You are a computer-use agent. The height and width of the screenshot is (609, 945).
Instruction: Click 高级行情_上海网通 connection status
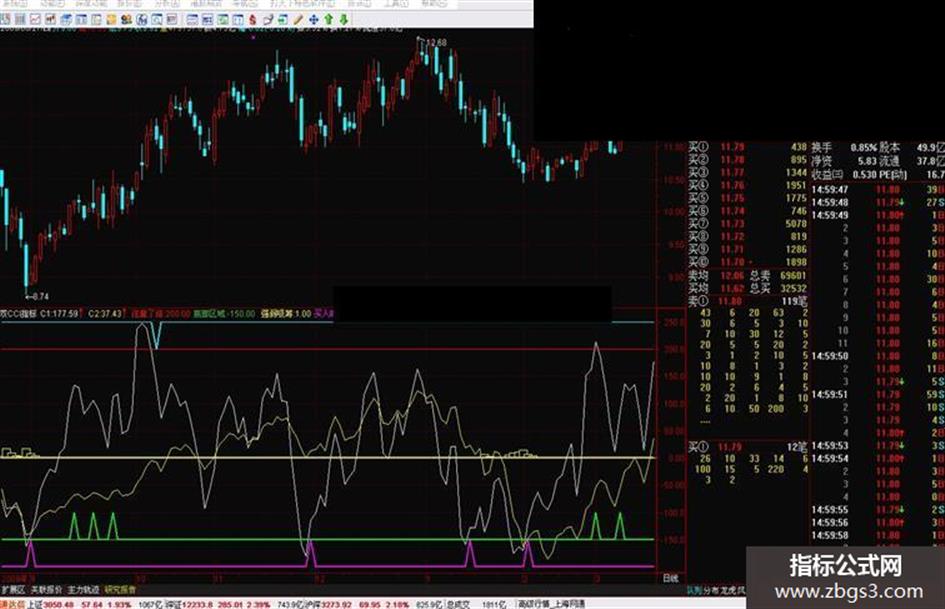tap(551, 604)
